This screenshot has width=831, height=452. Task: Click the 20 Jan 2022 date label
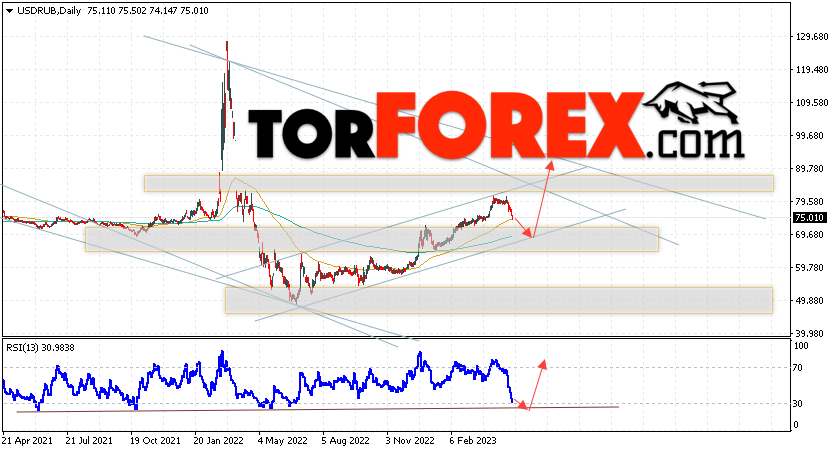click(x=219, y=440)
